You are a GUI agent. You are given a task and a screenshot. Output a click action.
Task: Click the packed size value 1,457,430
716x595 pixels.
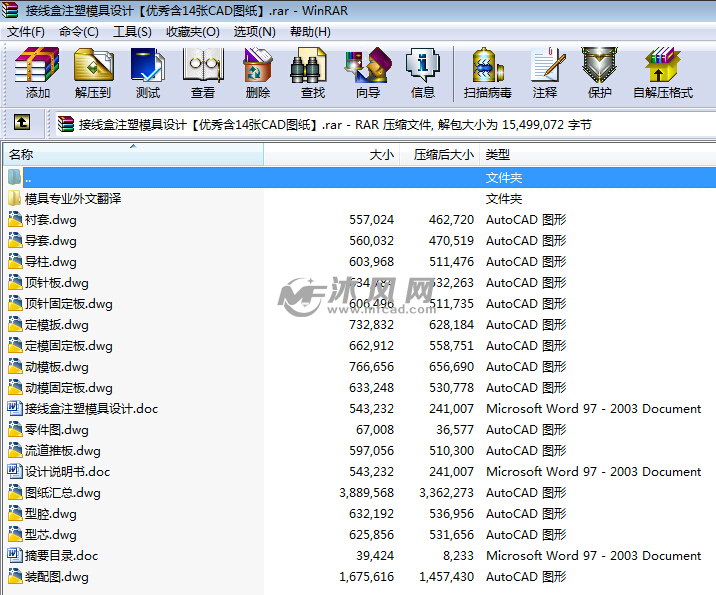click(447, 577)
